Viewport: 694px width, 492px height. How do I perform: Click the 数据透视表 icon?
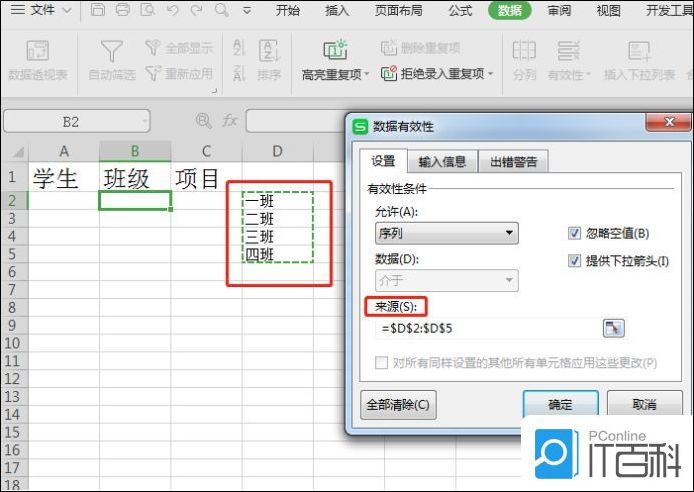click(x=38, y=51)
